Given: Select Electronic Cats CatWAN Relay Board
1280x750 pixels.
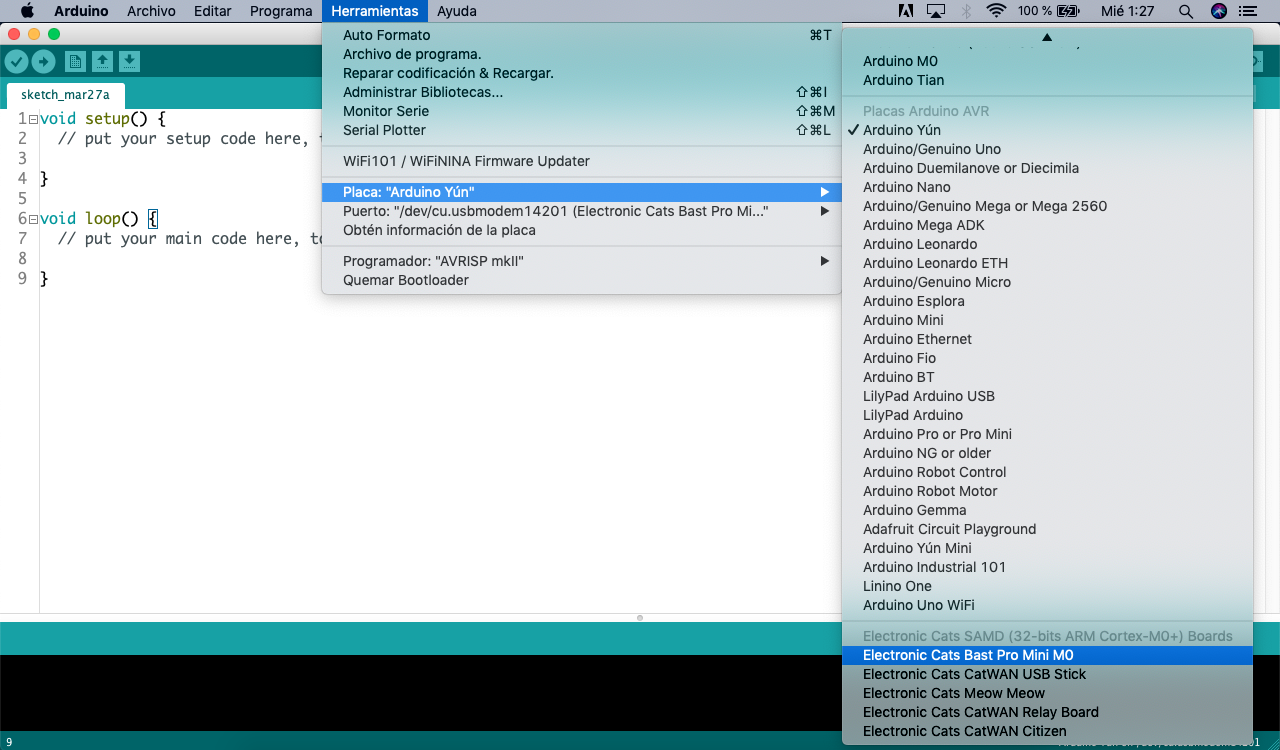Looking at the screenshot, I should coord(1047,712).
